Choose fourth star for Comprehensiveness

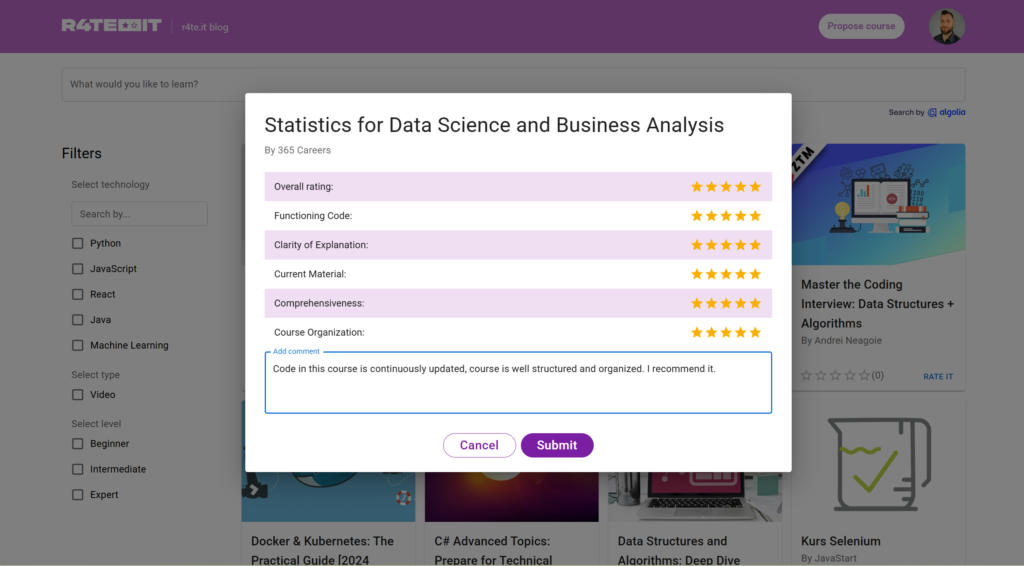pos(741,303)
